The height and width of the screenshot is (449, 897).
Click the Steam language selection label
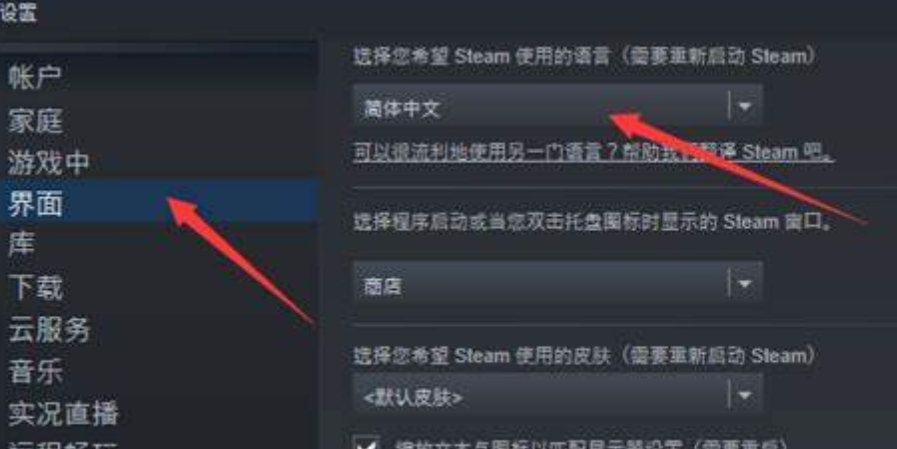pos(584,56)
